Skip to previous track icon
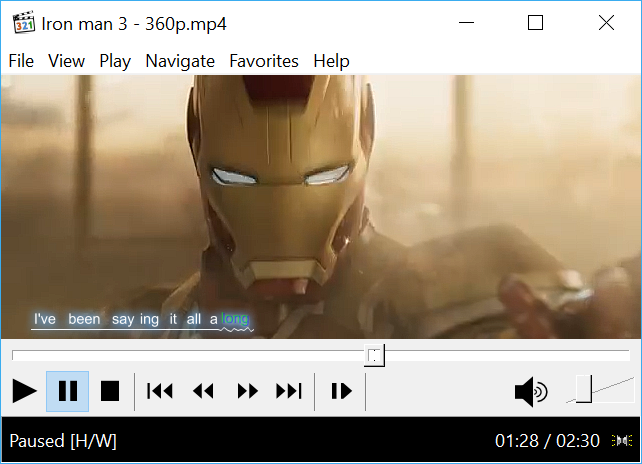642x464 pixels. point(160,391)
